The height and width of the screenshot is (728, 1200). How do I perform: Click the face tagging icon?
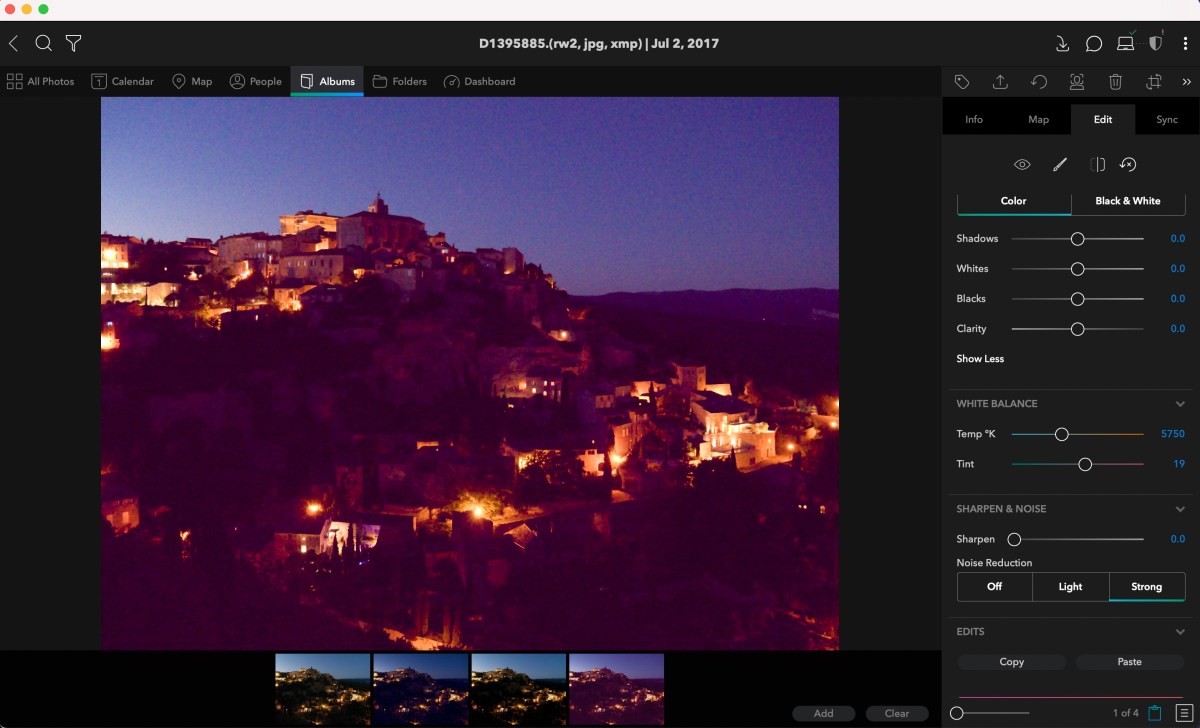(1077, 82)
